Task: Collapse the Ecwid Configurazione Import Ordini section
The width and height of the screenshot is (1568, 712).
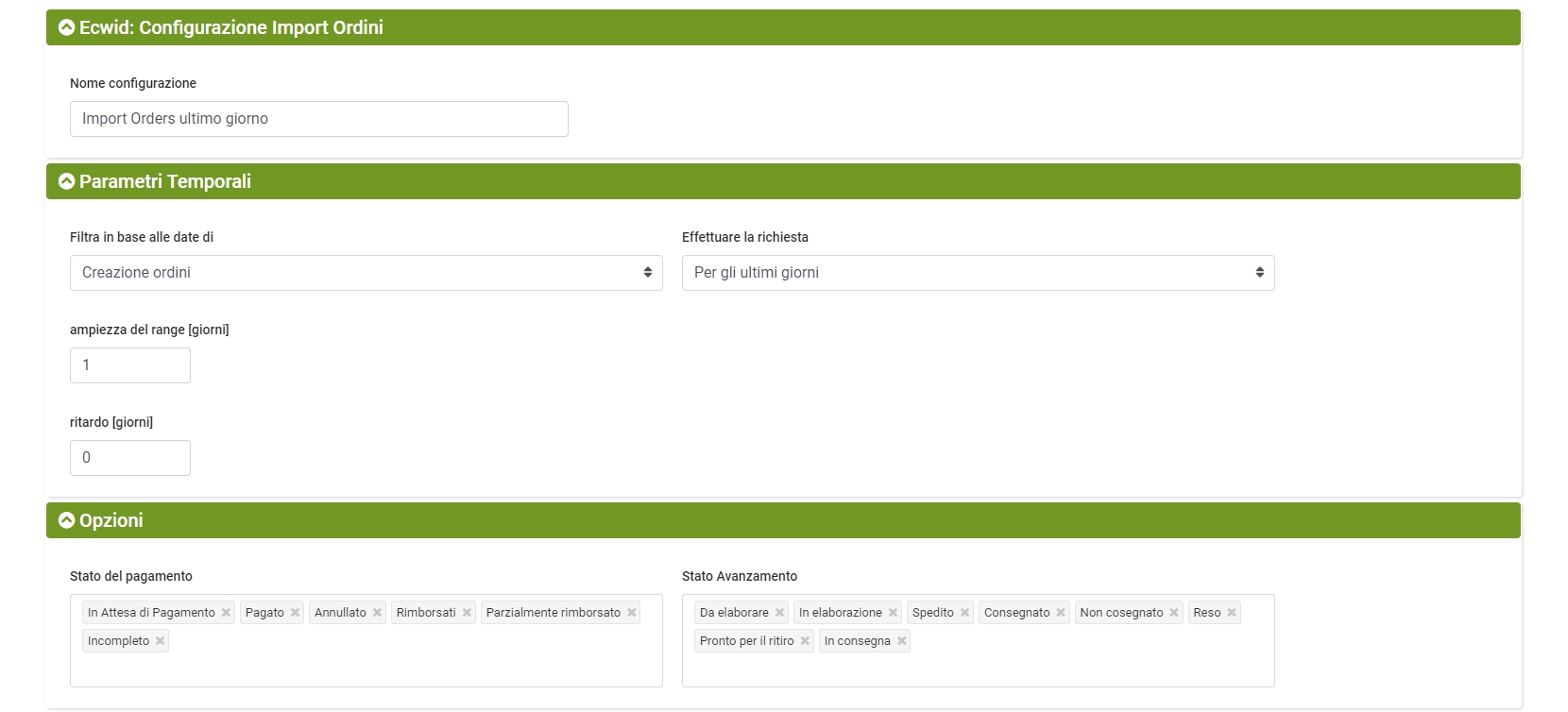Action: pos(66,27)
